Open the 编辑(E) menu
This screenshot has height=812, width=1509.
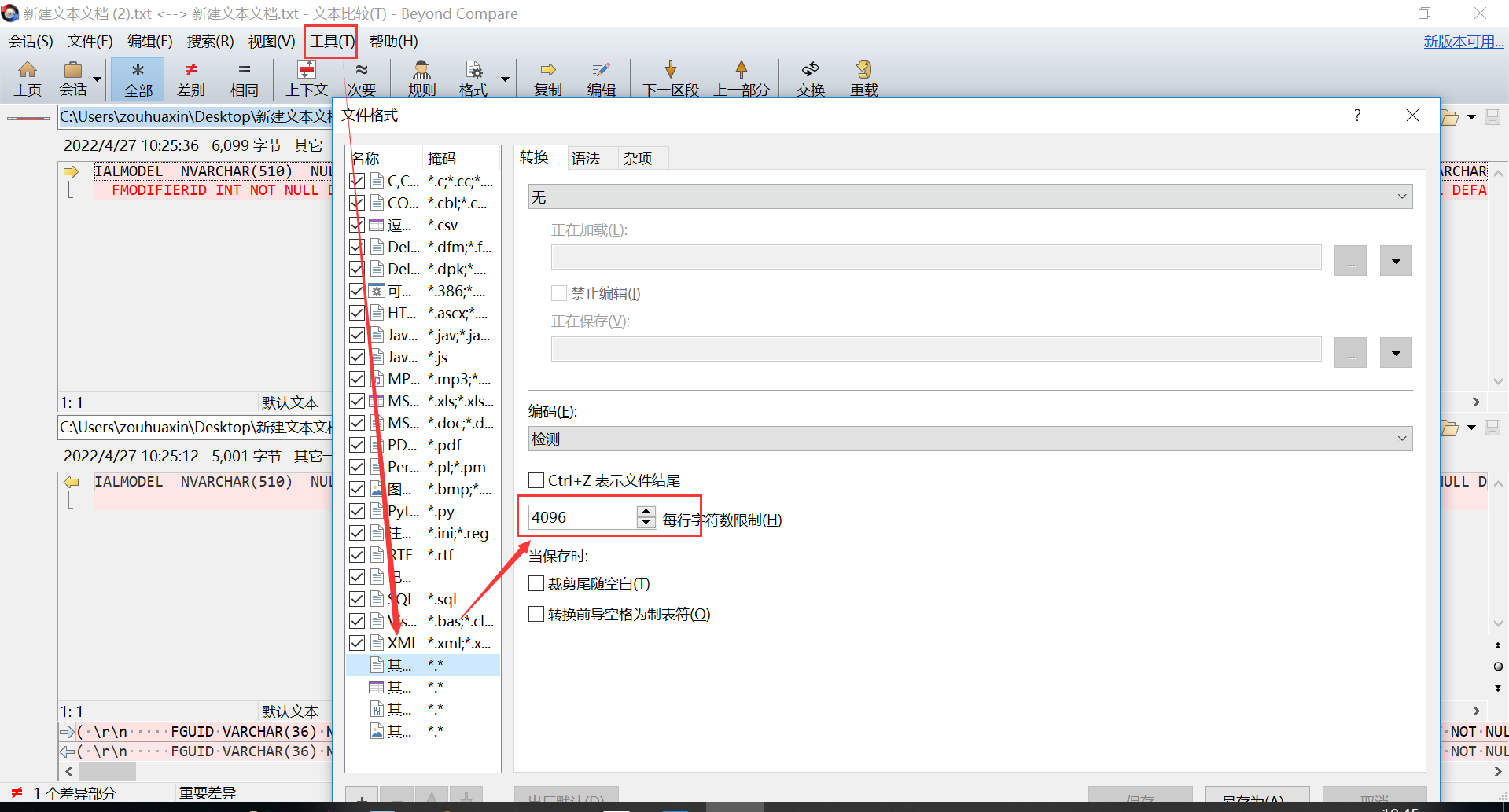pos(149,42)
